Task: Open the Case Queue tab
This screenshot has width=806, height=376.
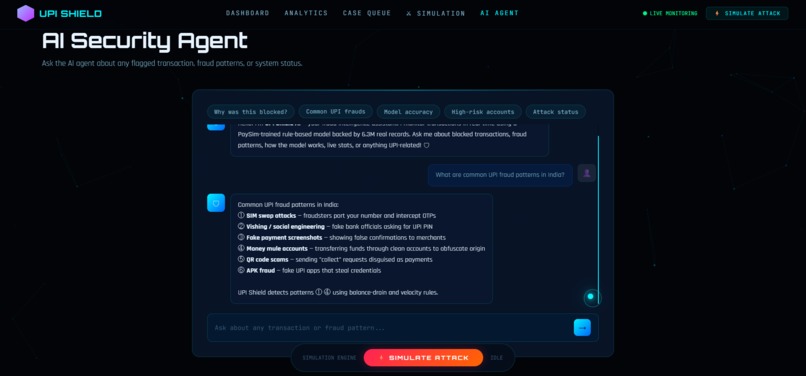Action: pyautogui.click(x=367, y=13)
